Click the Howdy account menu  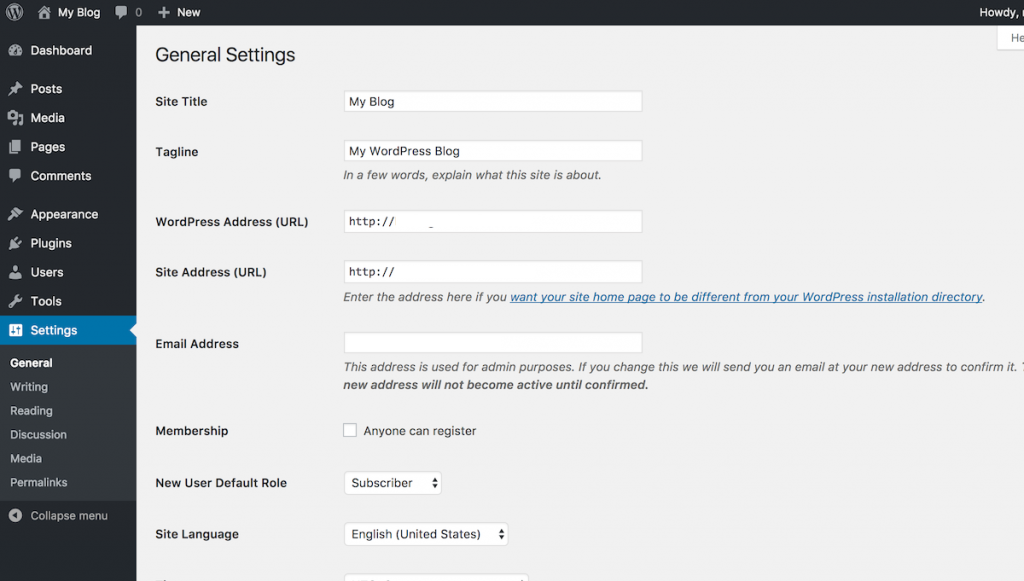(x=1001, y=12)
